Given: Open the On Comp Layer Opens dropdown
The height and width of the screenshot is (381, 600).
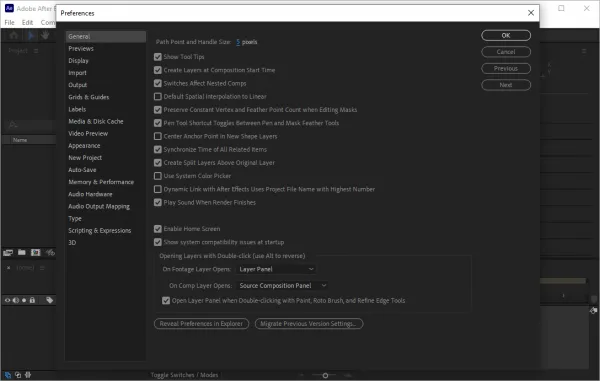Looking at the screenshot, I should pos(282,286).
